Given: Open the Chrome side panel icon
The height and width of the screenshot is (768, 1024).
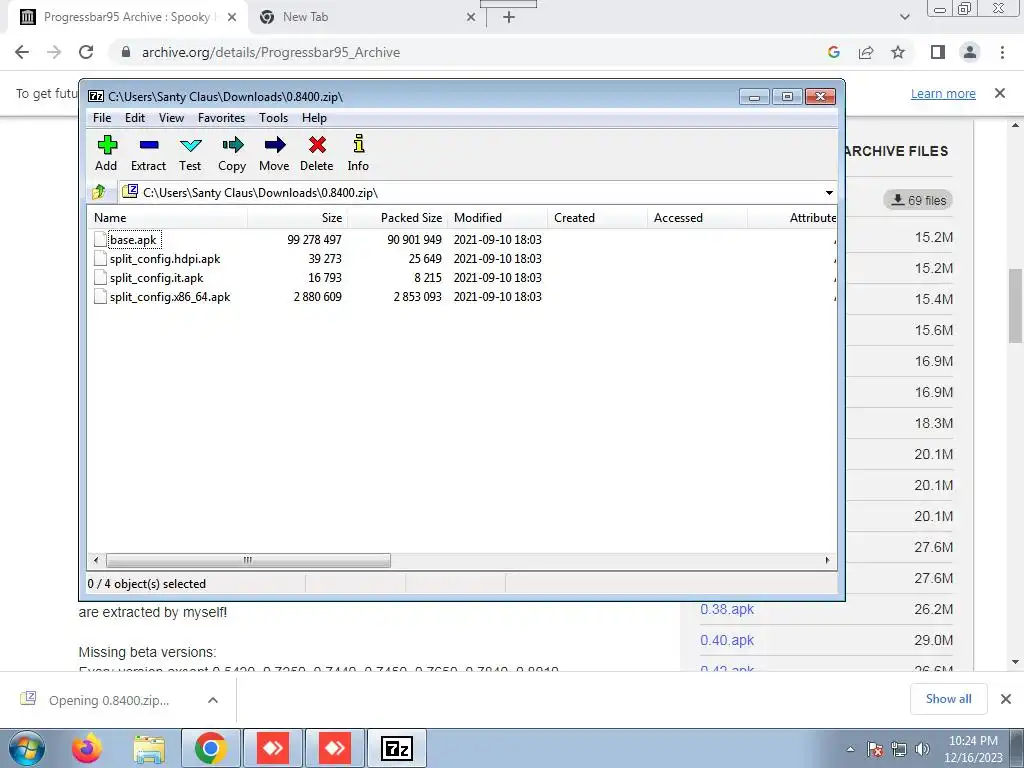Looking at the screenshot, I should pos(938,52).
